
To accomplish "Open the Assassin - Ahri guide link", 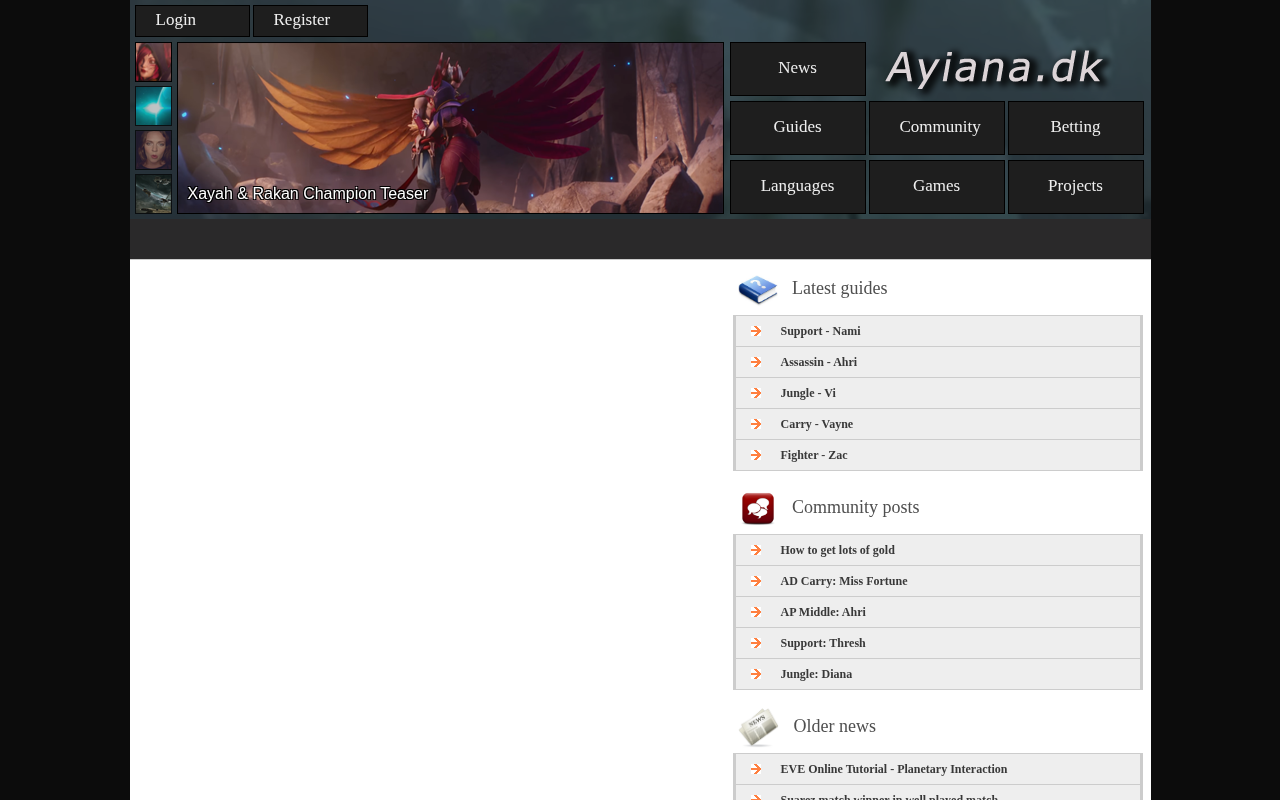I will click(x=819, y=362).
